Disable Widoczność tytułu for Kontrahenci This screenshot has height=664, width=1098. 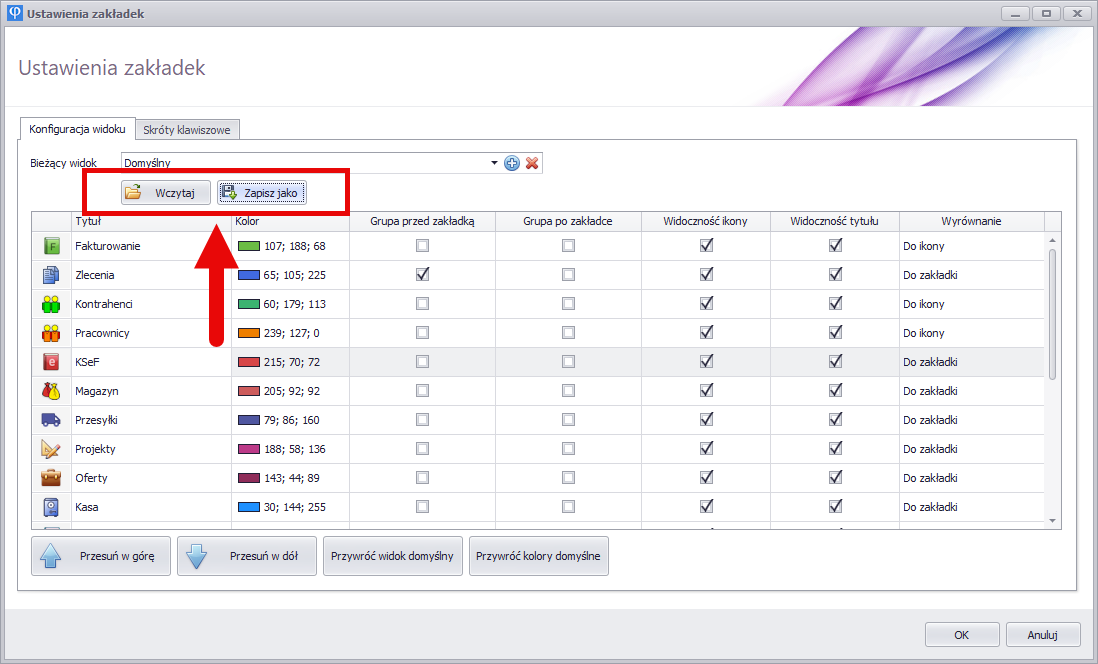tap(835, 303)
